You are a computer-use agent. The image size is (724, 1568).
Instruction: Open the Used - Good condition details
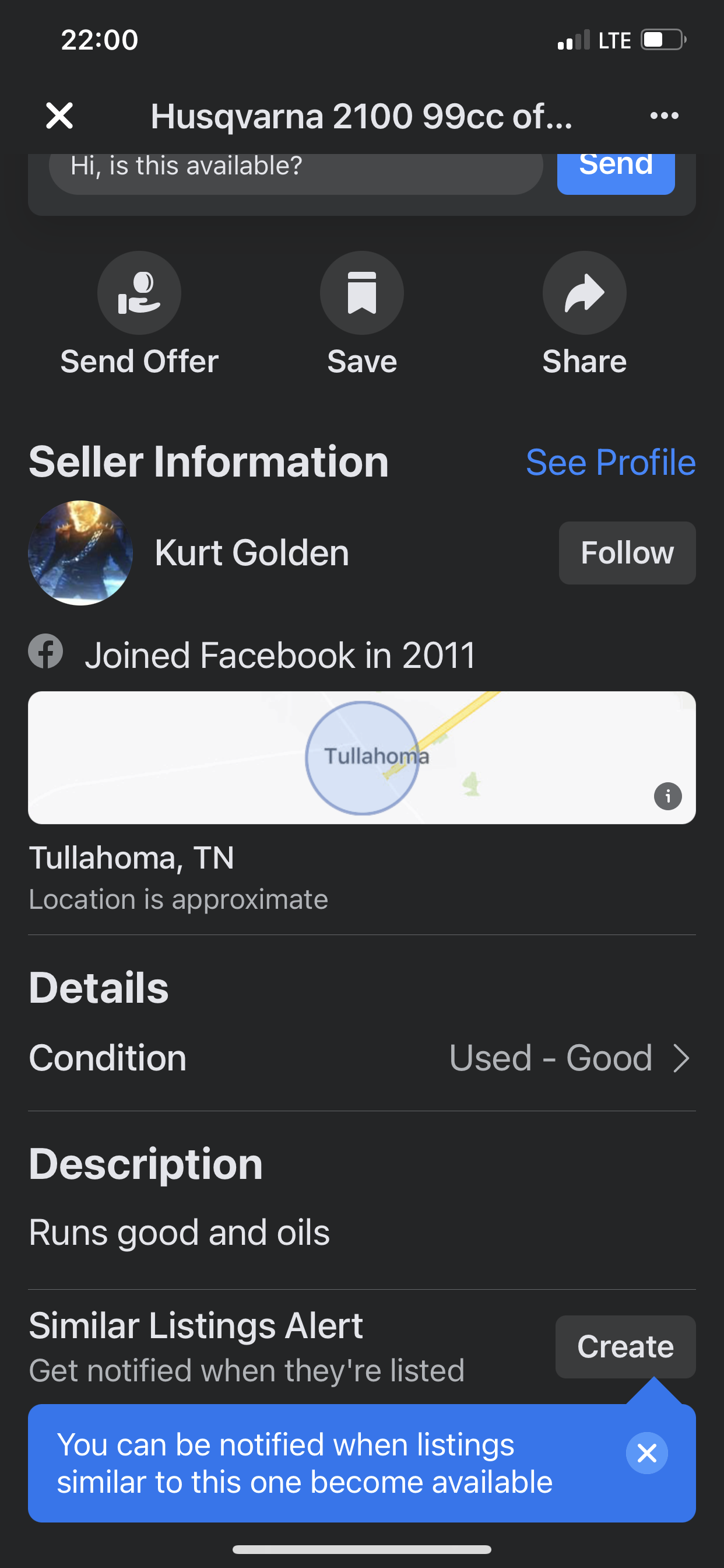[551, 1058]
